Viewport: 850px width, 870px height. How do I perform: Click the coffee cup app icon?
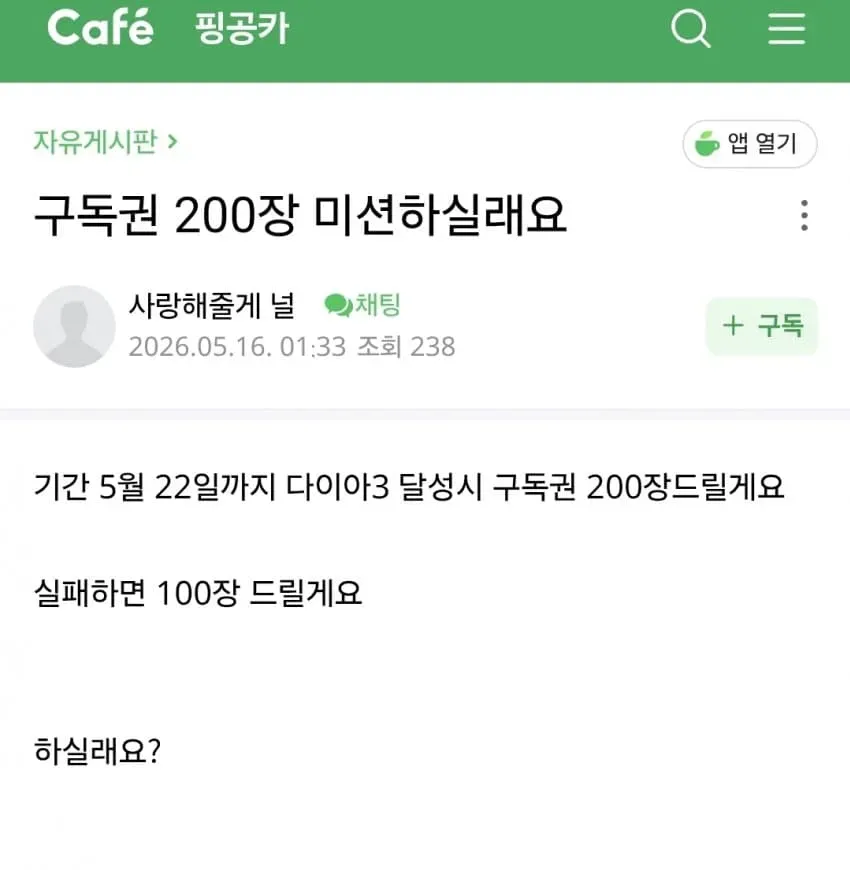click(707, 144)
